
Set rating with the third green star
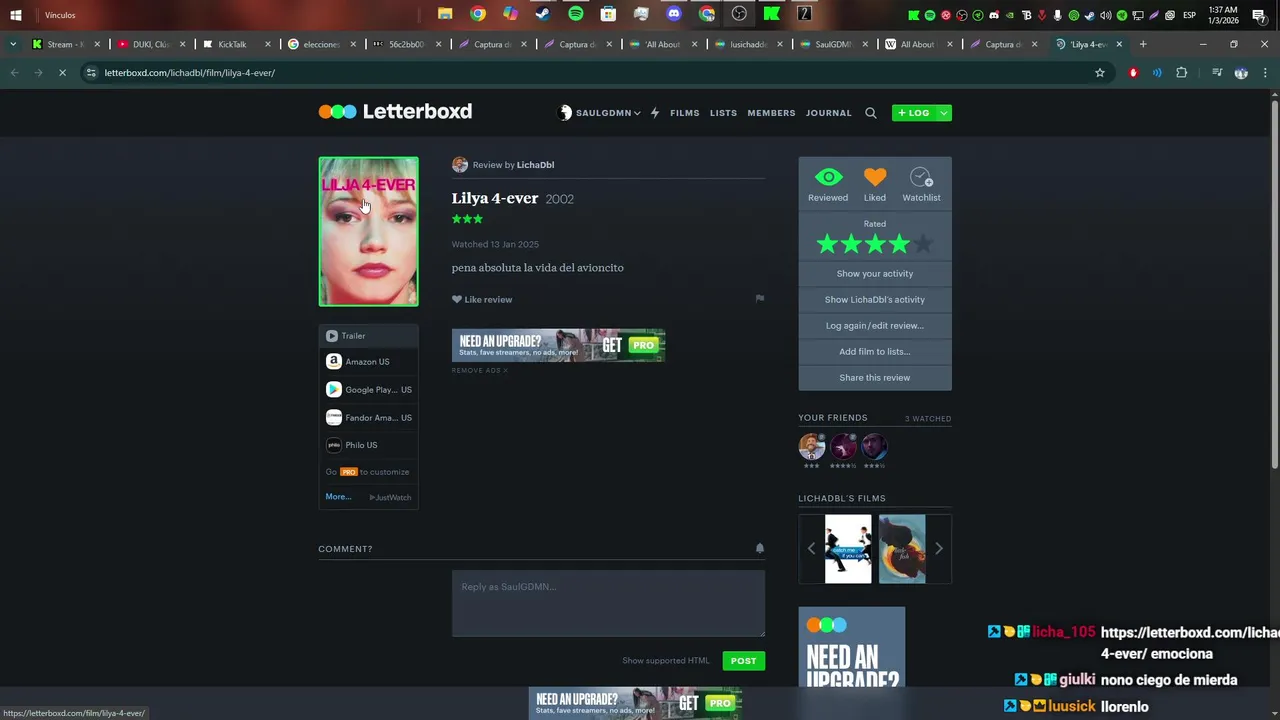coord(875,244)
